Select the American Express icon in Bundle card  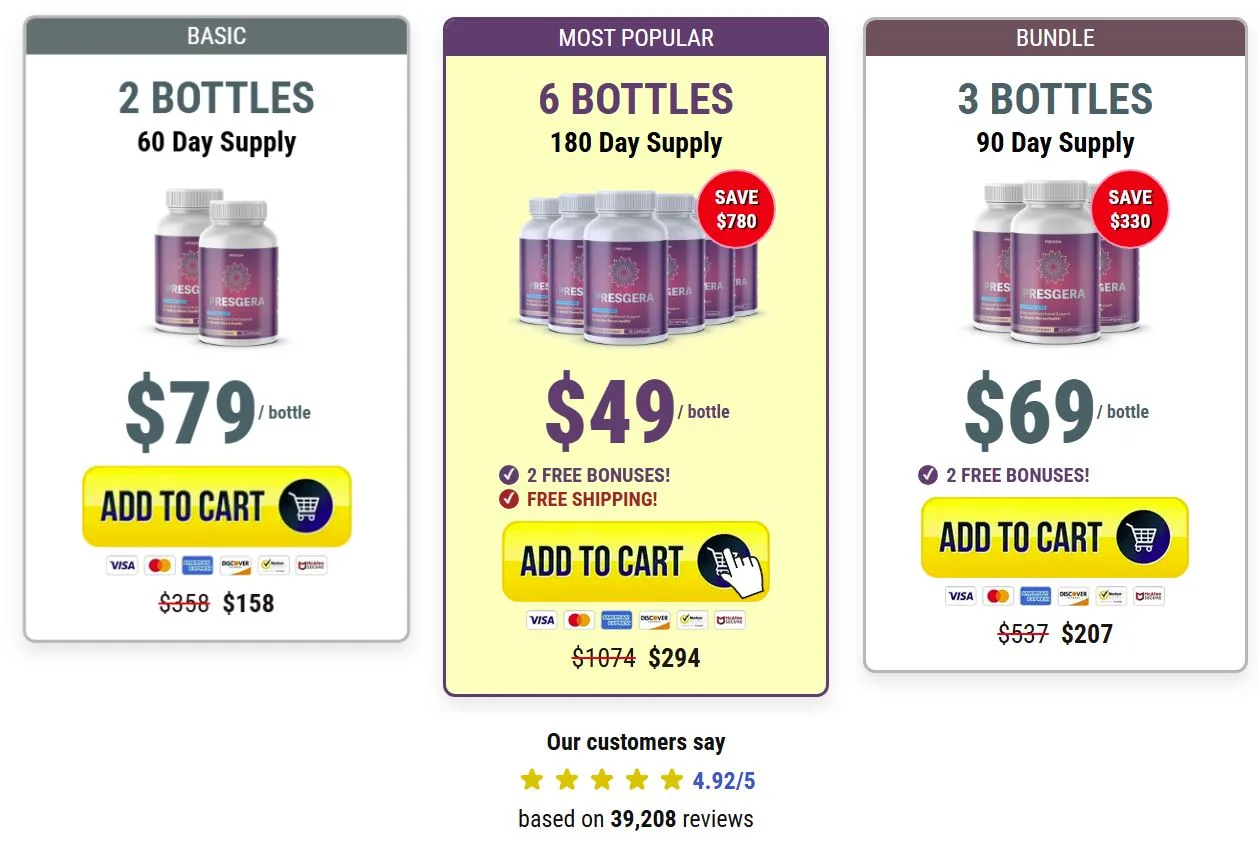click(1035, 595)
